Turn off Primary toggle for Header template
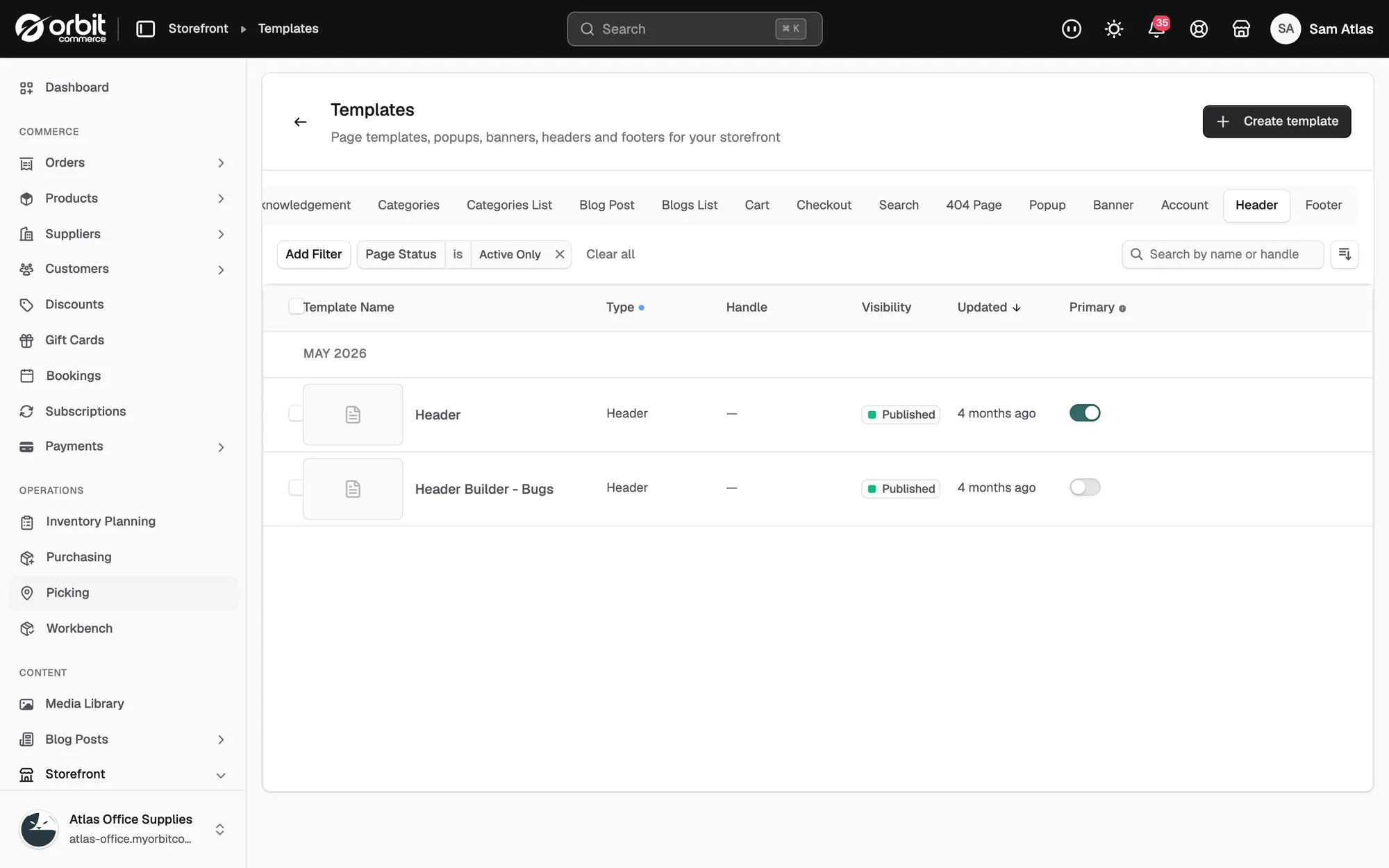This screenshot has width=1389, height=868. pos(1085,413)
